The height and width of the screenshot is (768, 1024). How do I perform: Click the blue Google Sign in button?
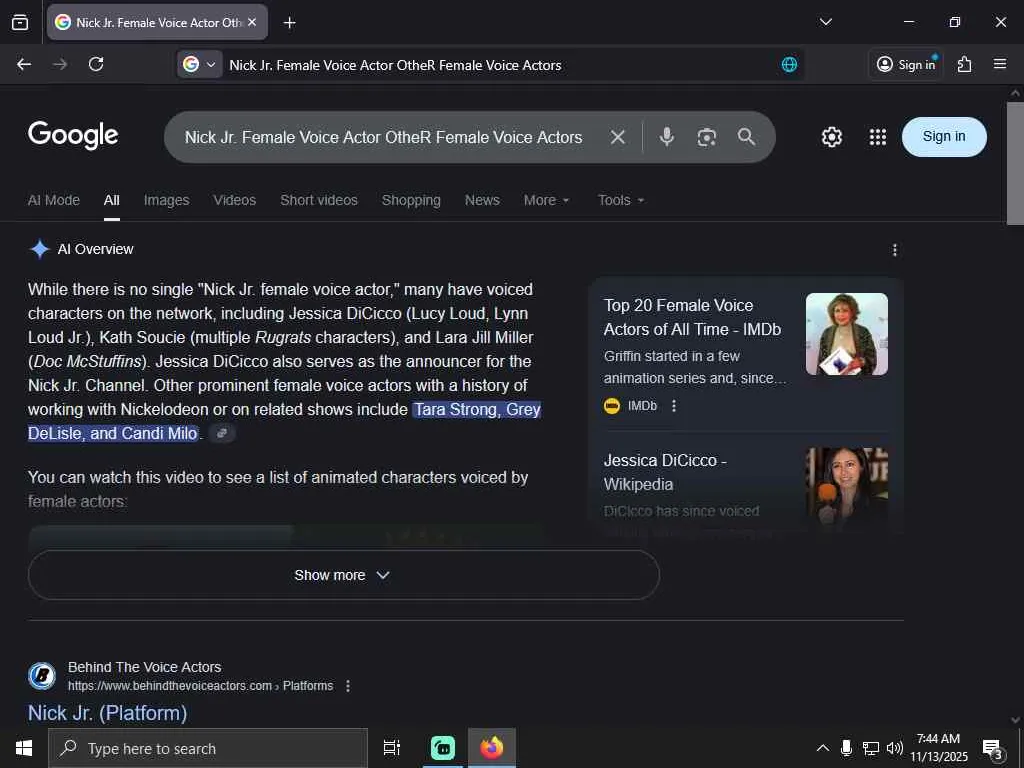(x=944, y=136)
